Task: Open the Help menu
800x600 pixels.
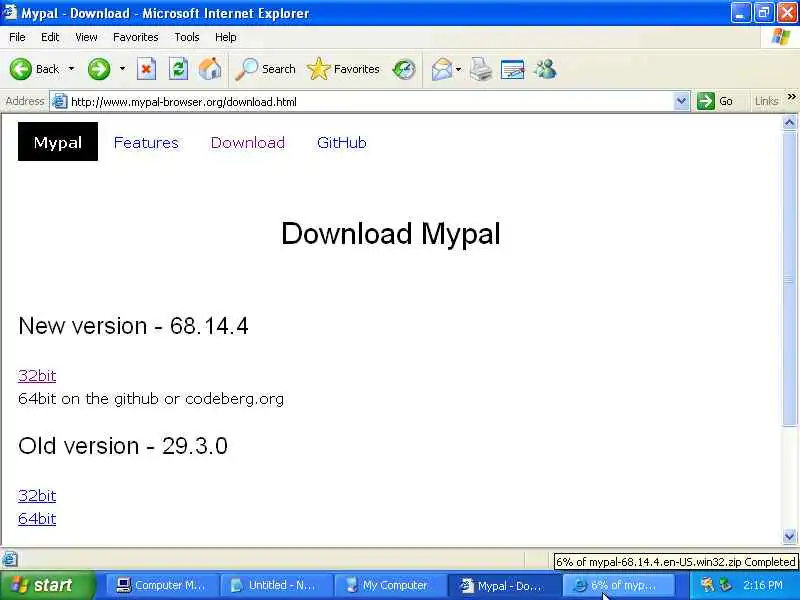Action: (x=226, y=37)
